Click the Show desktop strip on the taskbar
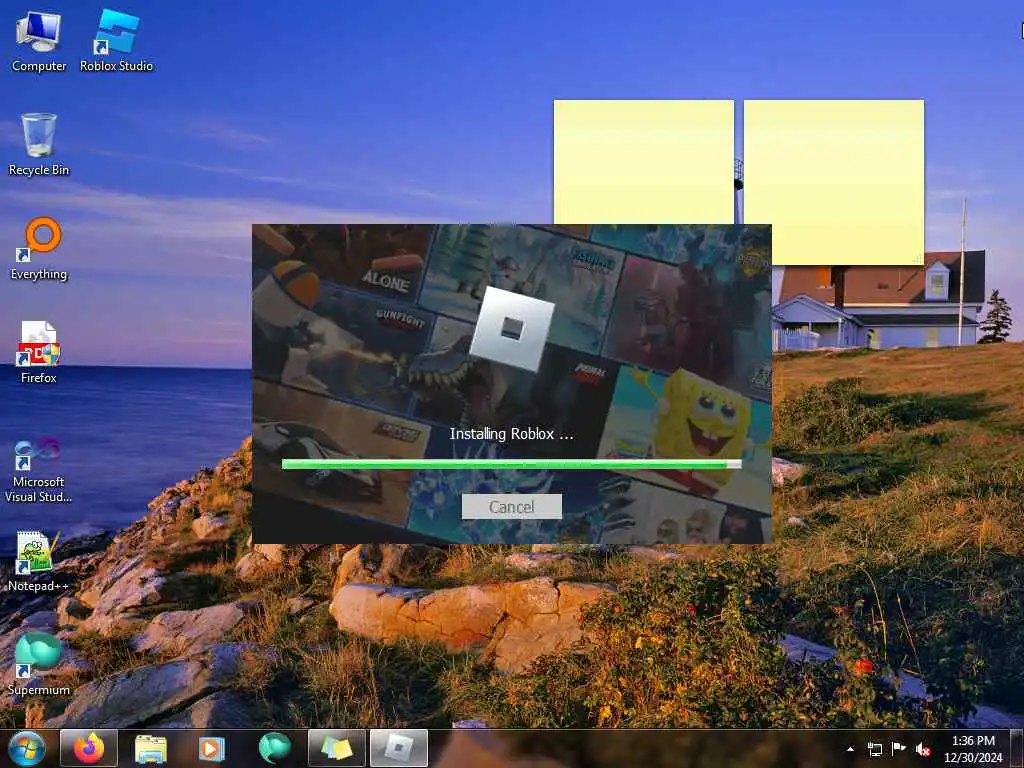Viewport: 1024px width, 768px height. coord(1019,748)
